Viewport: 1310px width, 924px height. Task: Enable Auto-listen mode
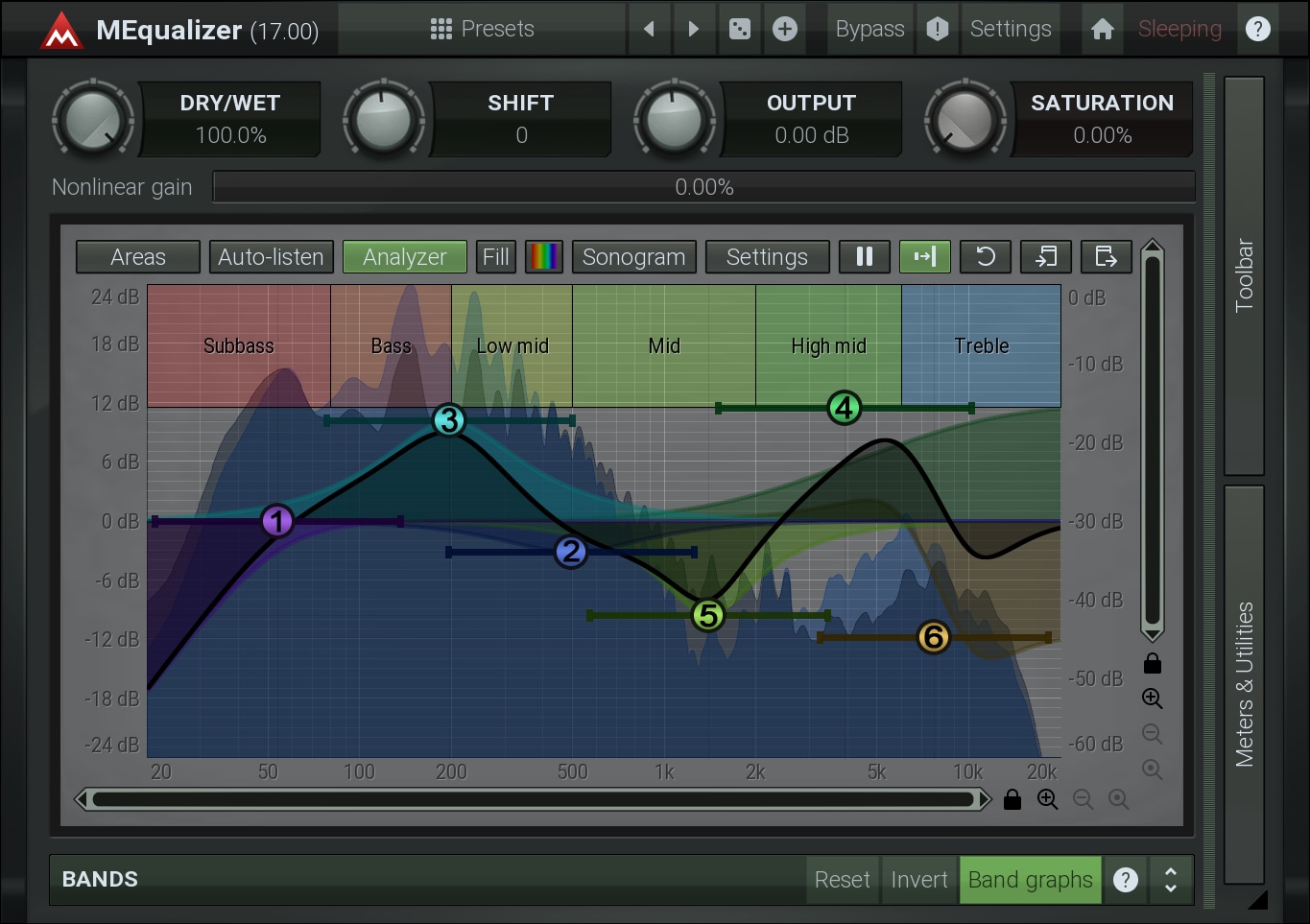click(x=271, y=257)
